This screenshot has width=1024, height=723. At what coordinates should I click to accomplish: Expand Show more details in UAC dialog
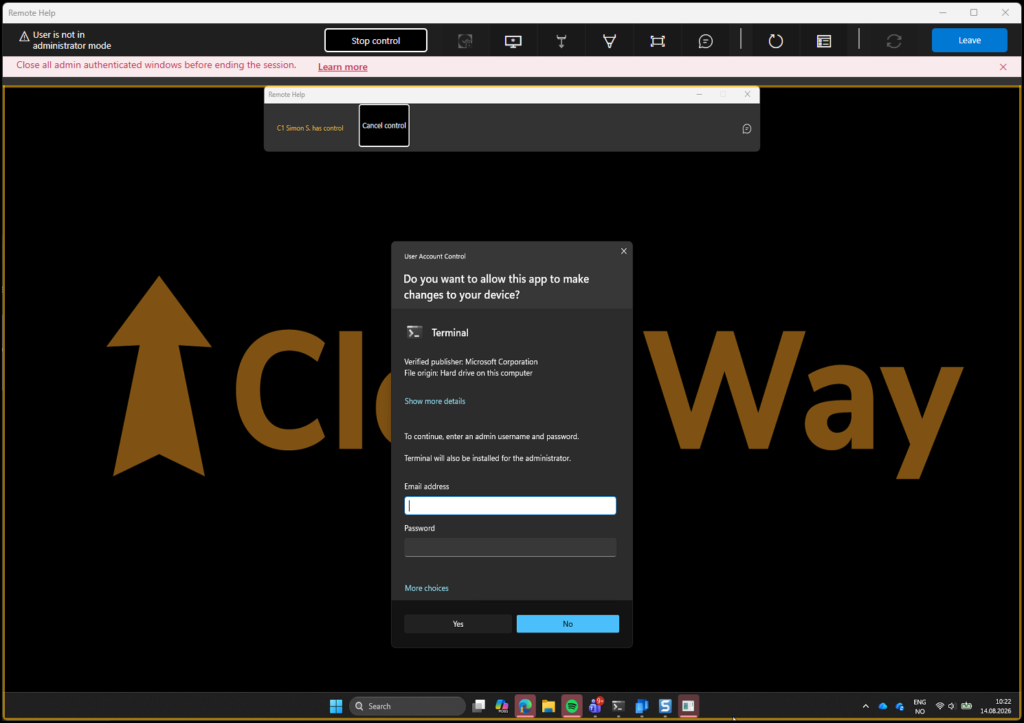(x=434, y=401)
